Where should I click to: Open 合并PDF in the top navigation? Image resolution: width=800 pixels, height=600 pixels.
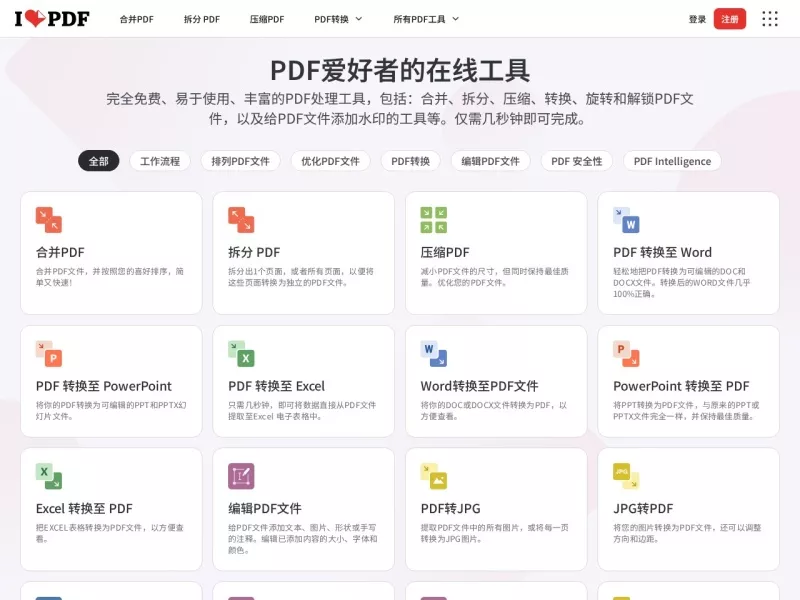point(137,19)
